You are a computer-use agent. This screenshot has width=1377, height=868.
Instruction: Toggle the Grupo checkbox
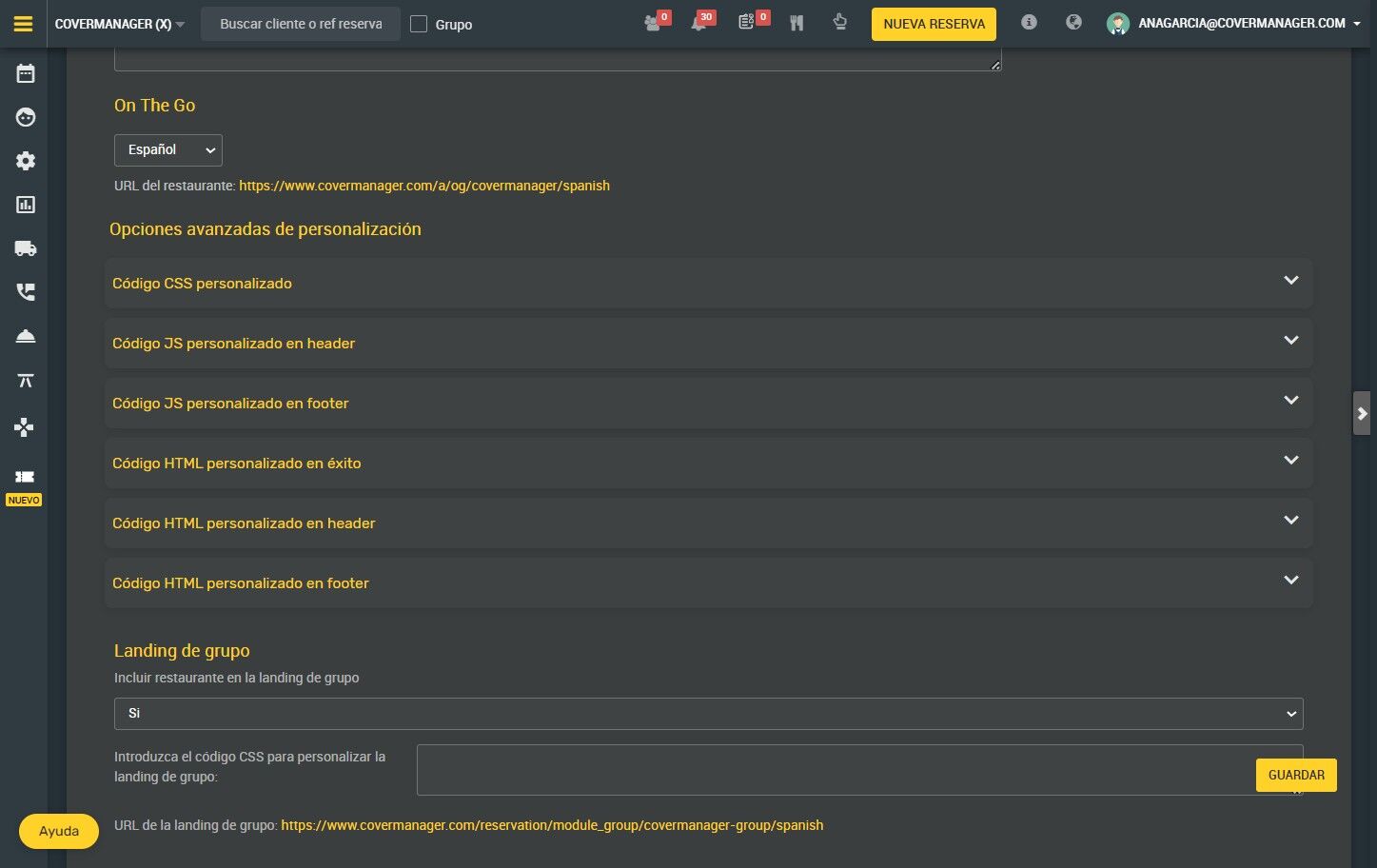click(419, 24)
